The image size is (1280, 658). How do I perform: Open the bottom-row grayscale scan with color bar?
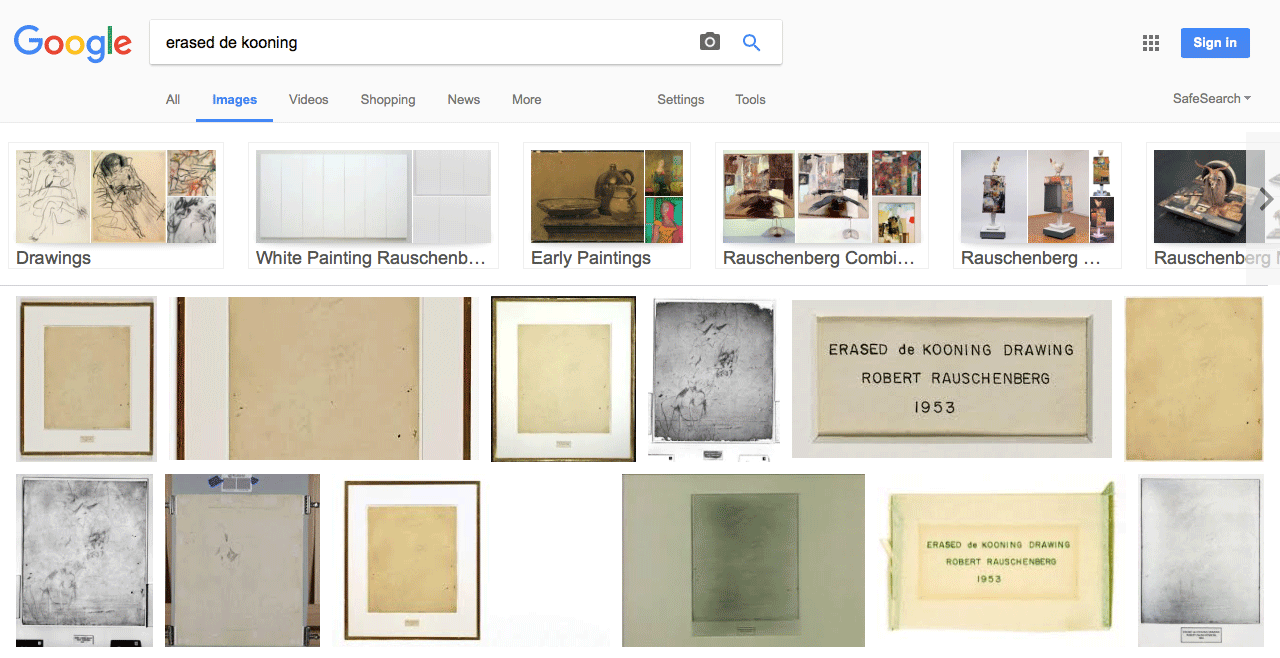coord(85,560)
